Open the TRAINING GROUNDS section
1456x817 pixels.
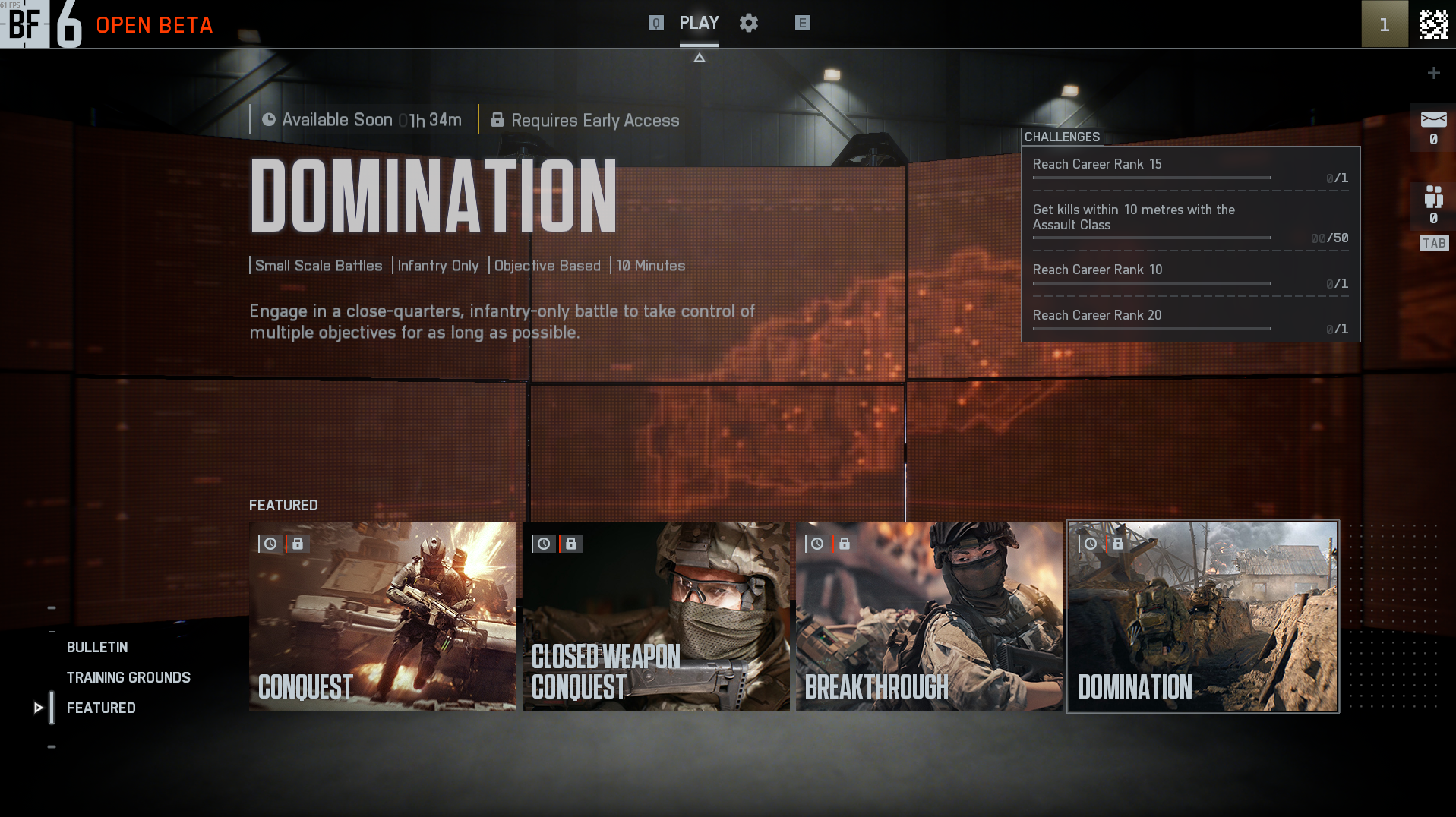click(128, 677)
